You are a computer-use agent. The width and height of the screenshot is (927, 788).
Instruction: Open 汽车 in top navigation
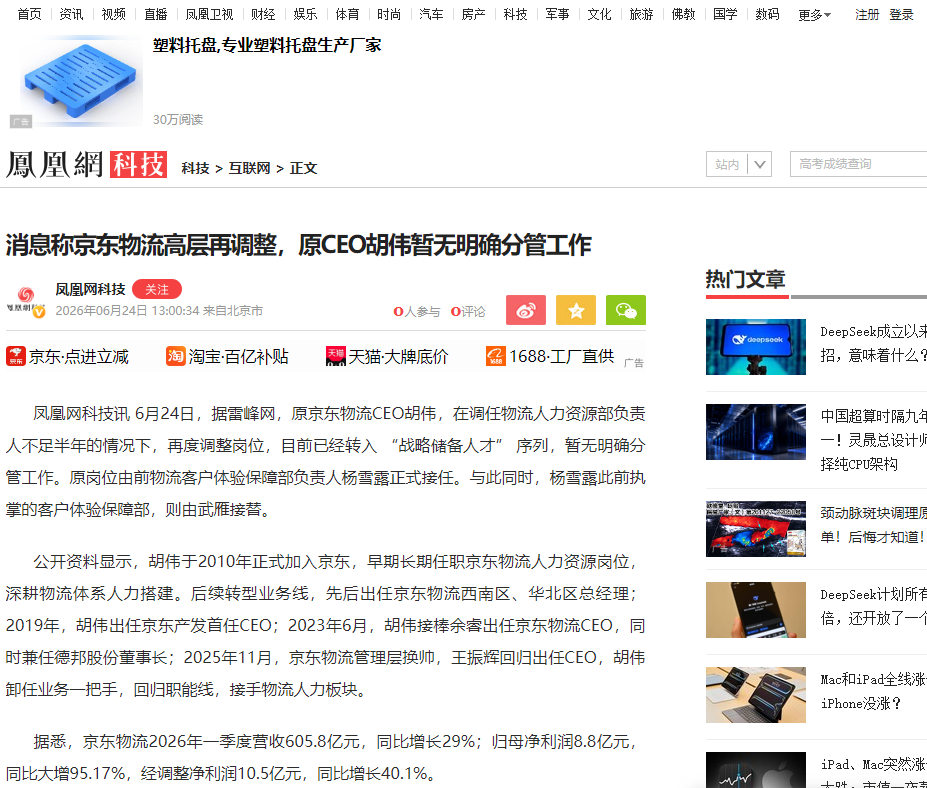pos(432,14)
